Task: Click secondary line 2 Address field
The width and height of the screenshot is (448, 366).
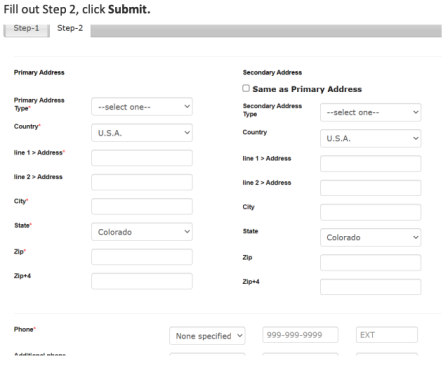Action: (371, 188)
